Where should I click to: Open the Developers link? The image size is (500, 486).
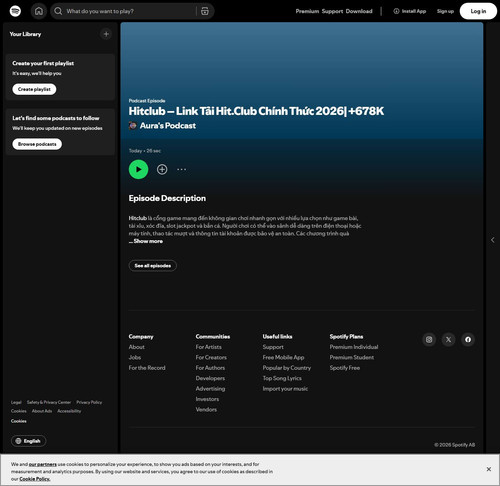tap(210, 378)
